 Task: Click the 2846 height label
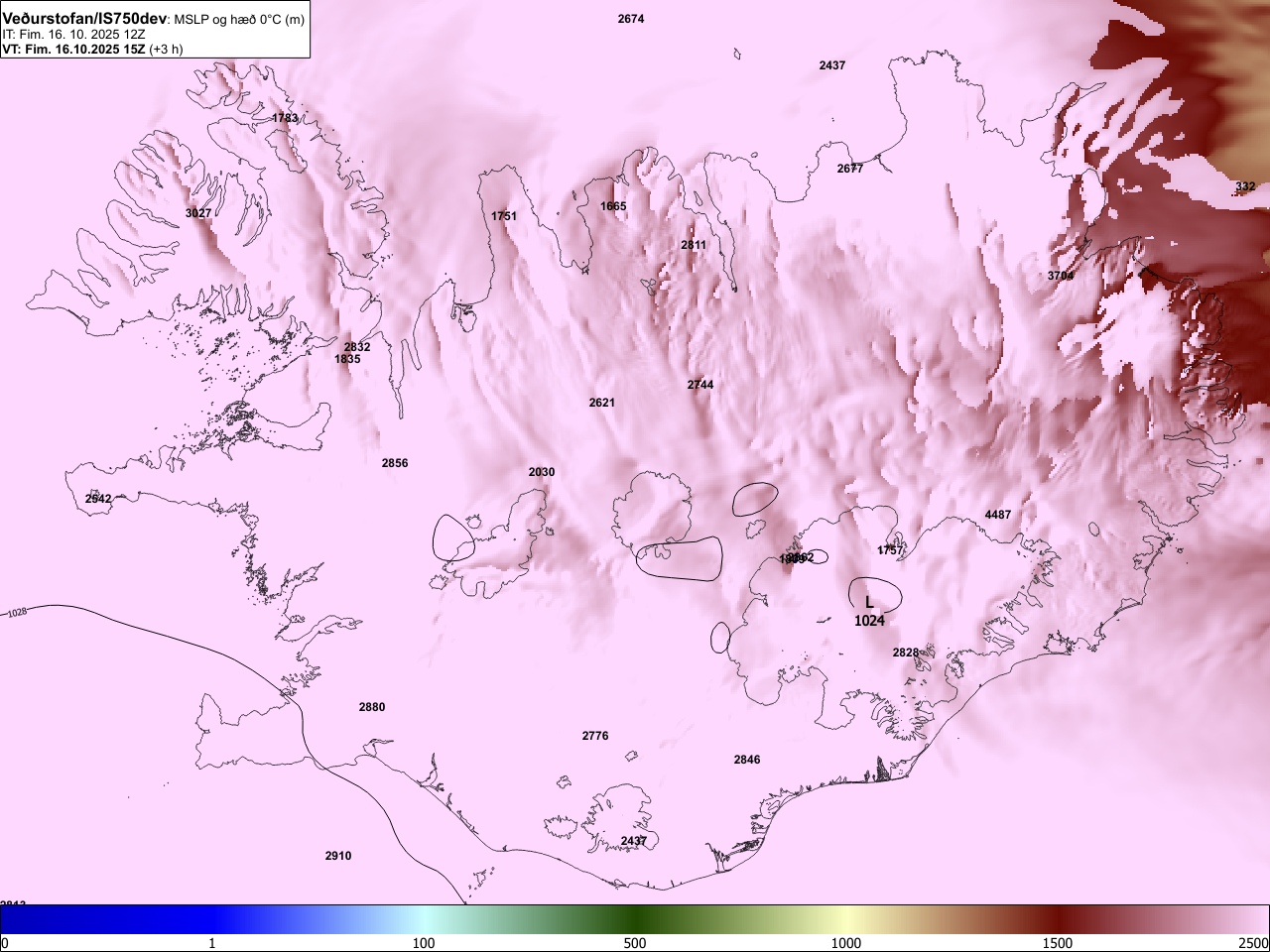pyautogui.click(x=747, y=760)
